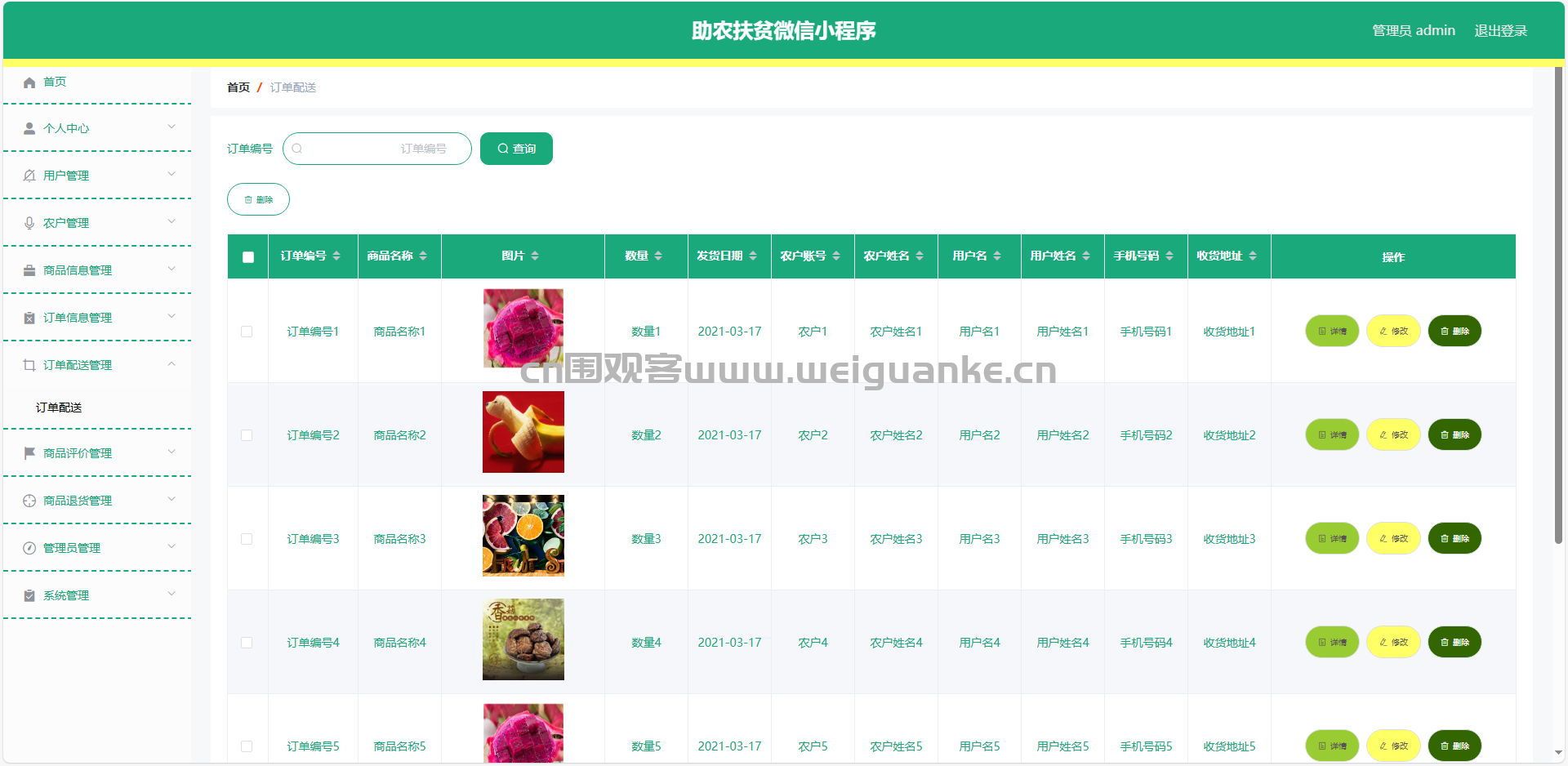The height and width of the screenshot is (766, 1568).
Task: Expand the 用户管理 menu chevron
Action: point(171,174)
